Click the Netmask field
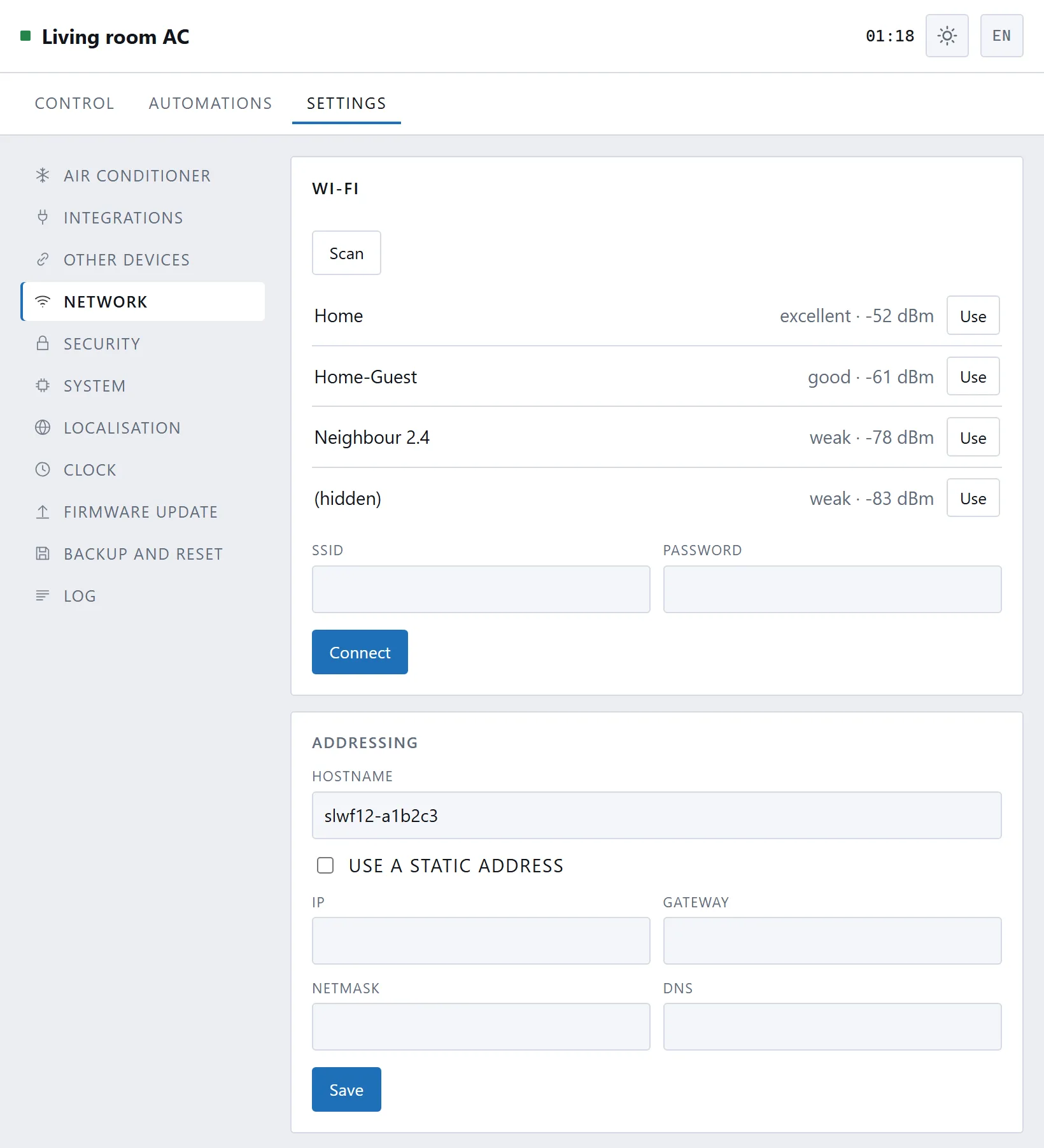The image size is (1044, 1148). [x=481, y=1026]
